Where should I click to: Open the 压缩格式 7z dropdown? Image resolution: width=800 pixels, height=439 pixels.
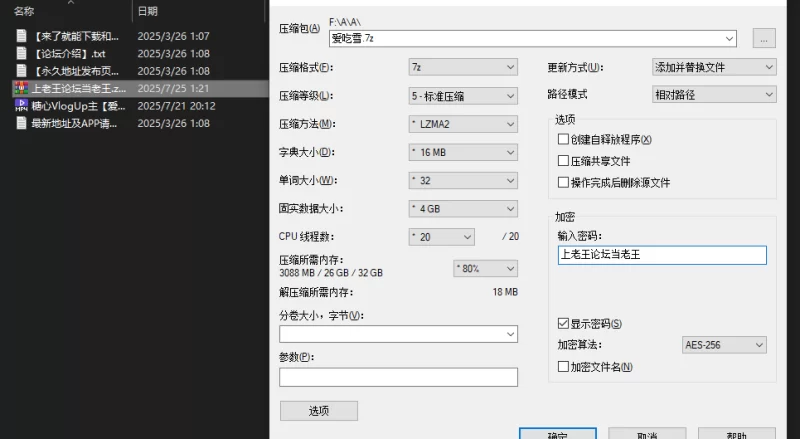tap(463, 67)
